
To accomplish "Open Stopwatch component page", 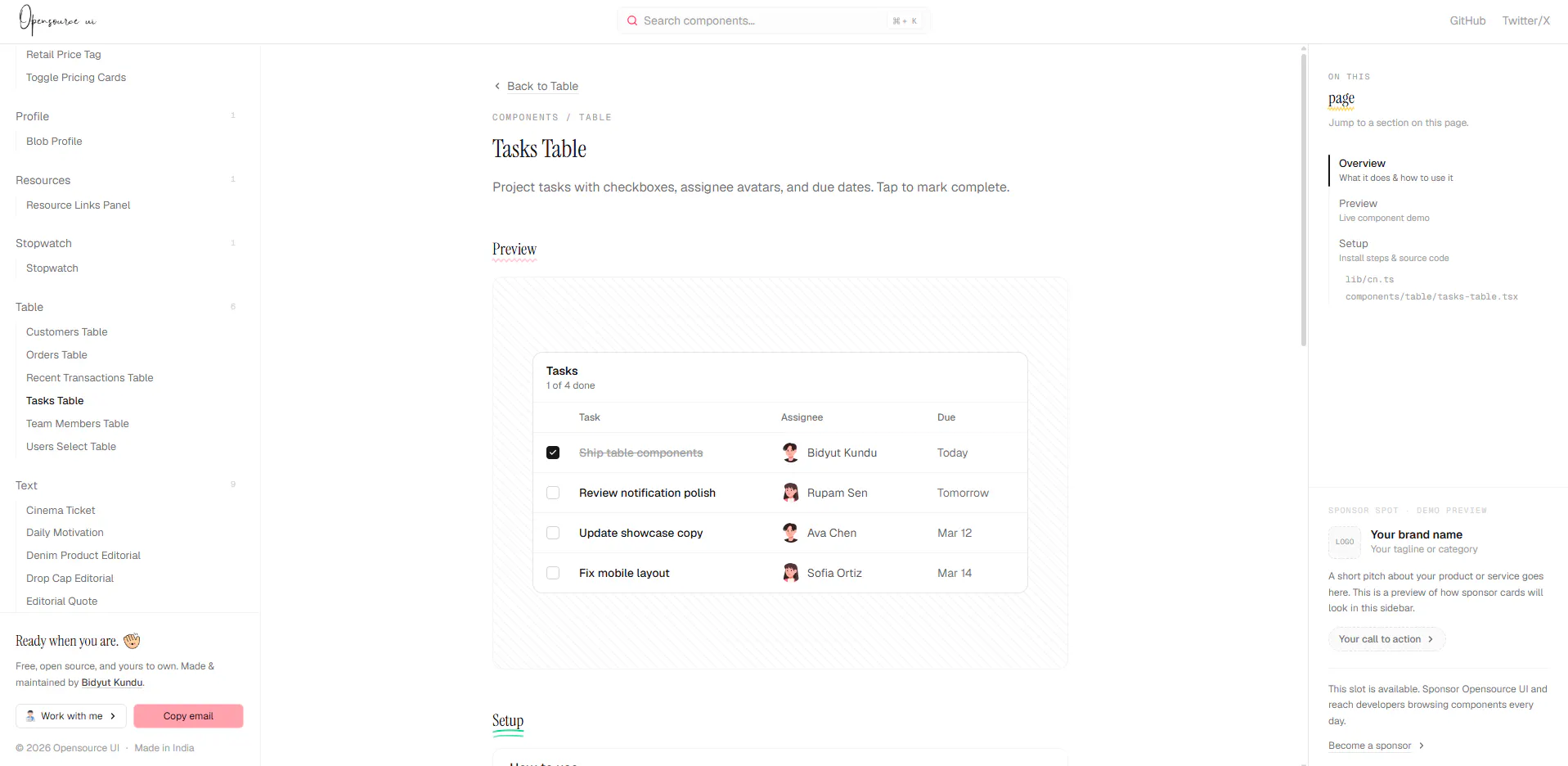I will coord(52,268).
